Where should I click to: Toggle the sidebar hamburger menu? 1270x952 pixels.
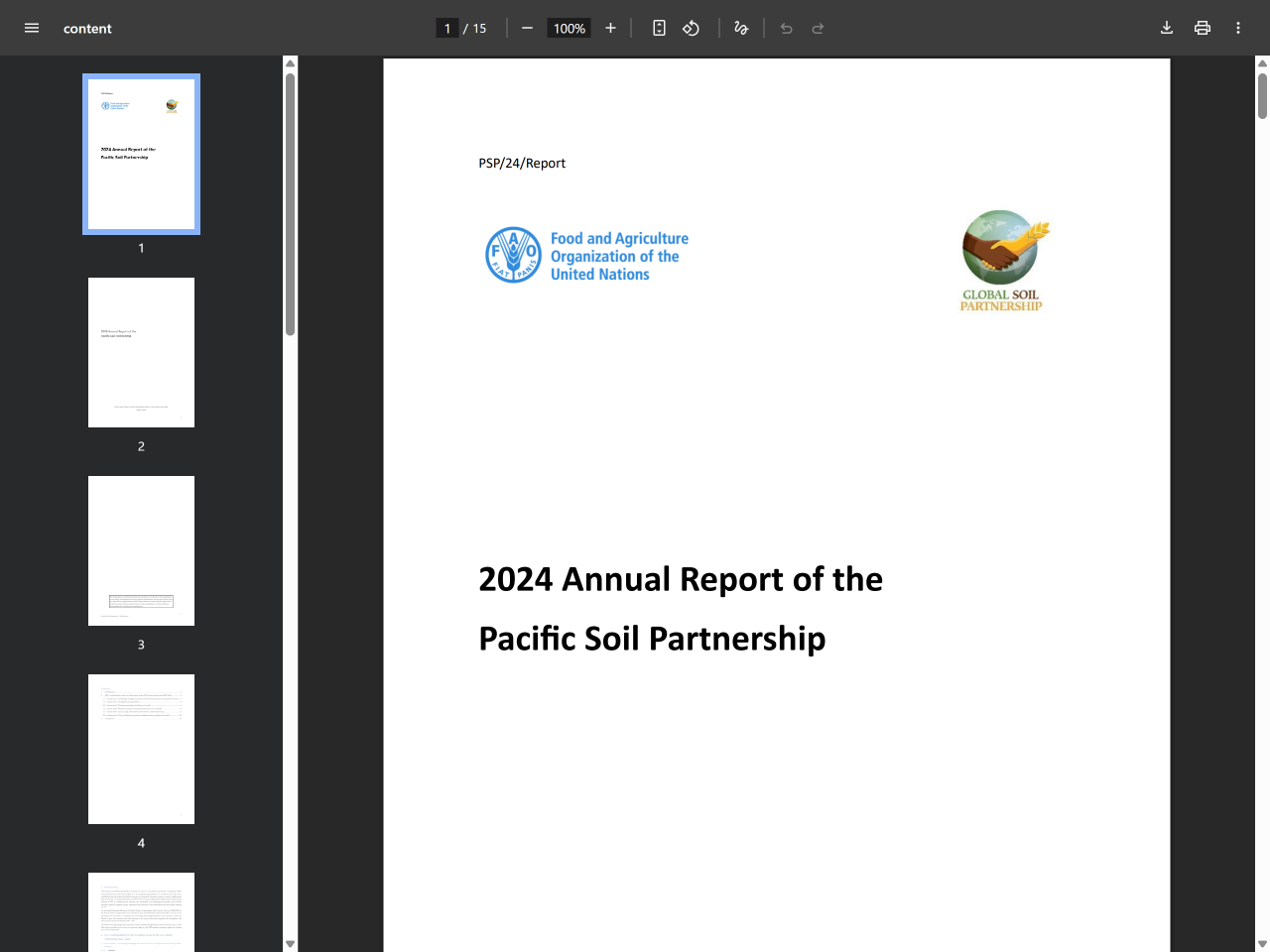[x=32, y=28]
